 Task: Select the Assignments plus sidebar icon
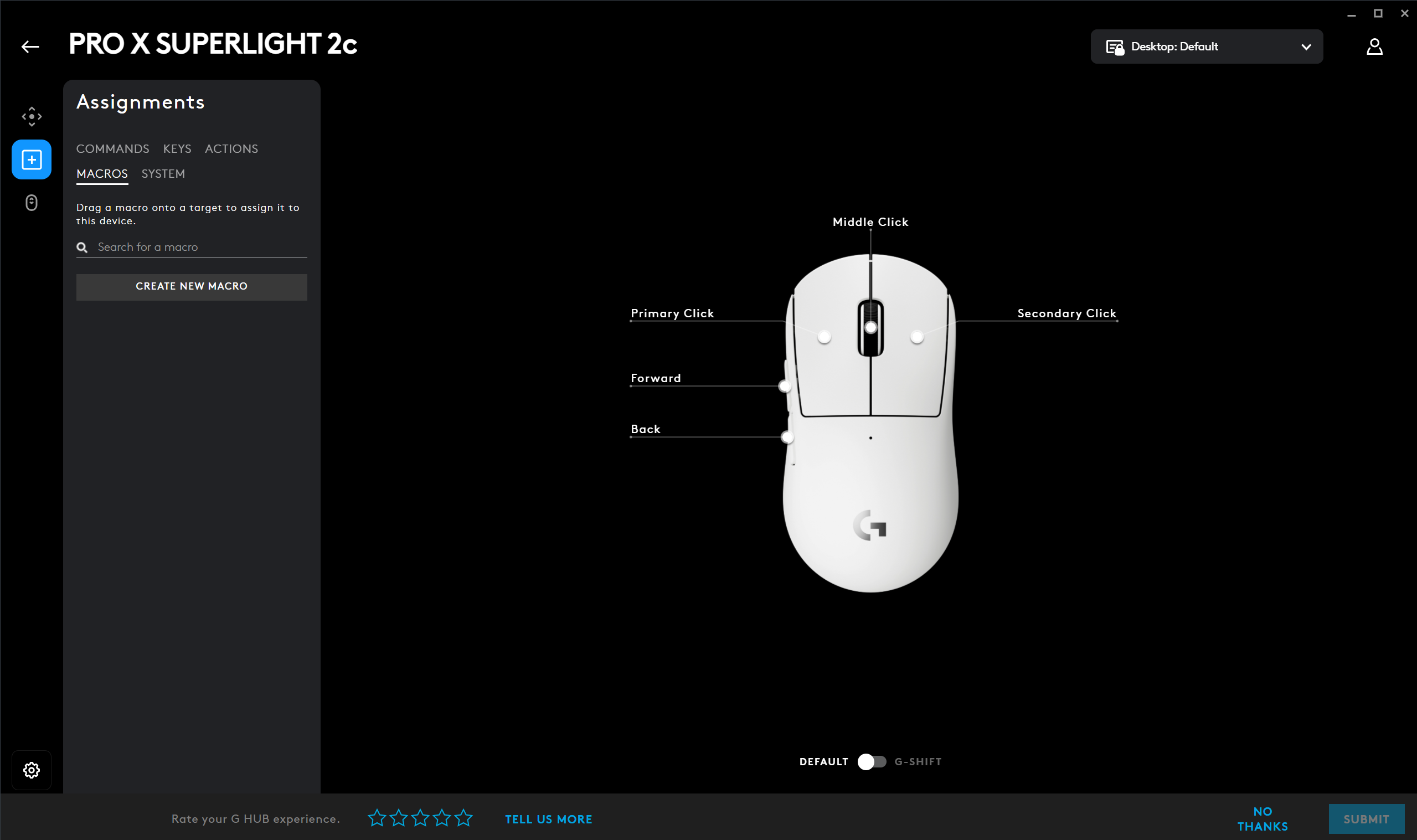[32, 159]
